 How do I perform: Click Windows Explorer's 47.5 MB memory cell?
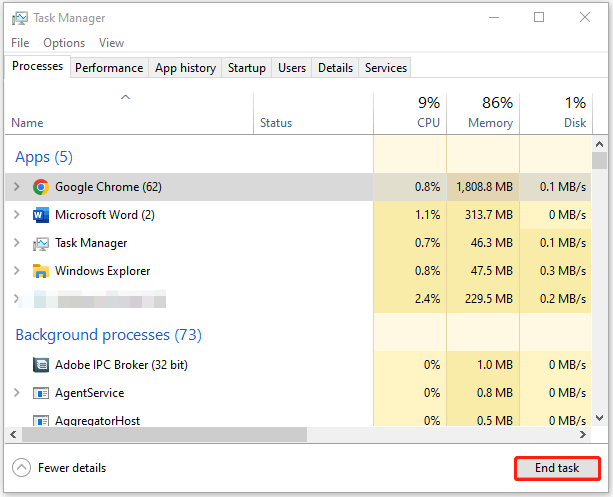tap(483, 271)
